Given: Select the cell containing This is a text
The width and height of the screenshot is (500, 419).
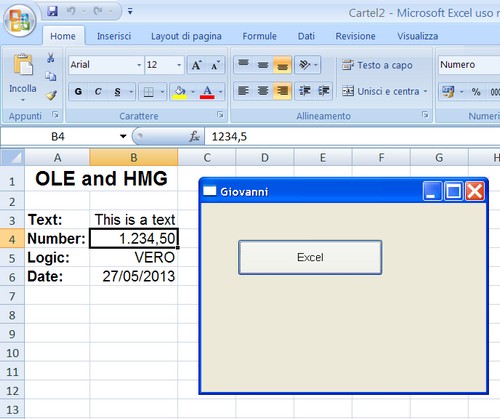Looking at the screenshot, I should click(x=134, y=220).
